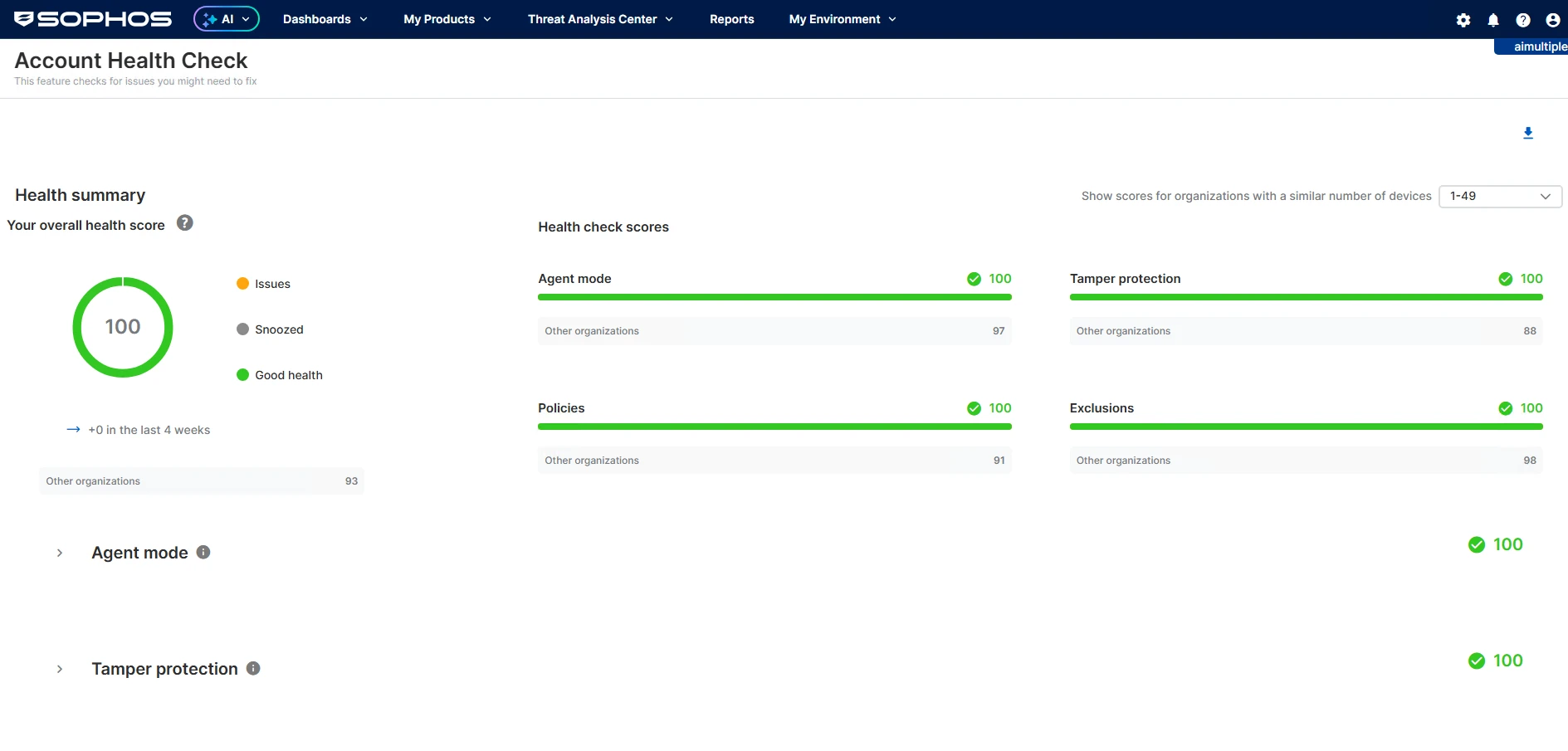Open the My Products menu
Image resolution: width=1568 pixels, height=751 pixels.
pos(447,19)
